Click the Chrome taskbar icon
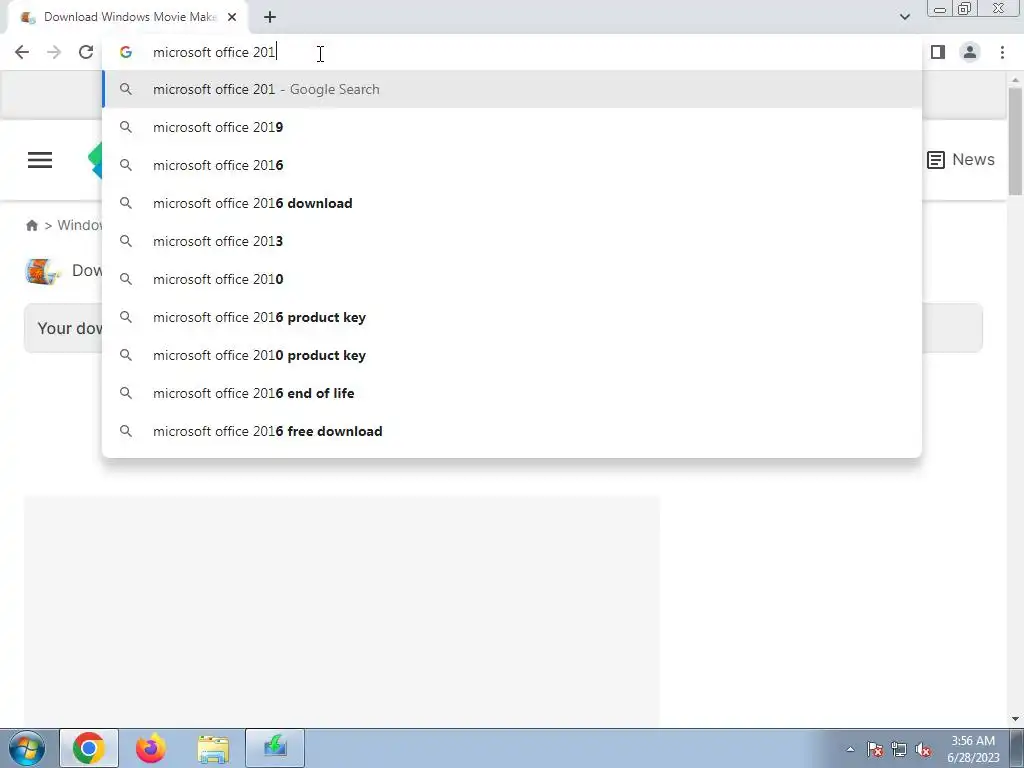 89,748
